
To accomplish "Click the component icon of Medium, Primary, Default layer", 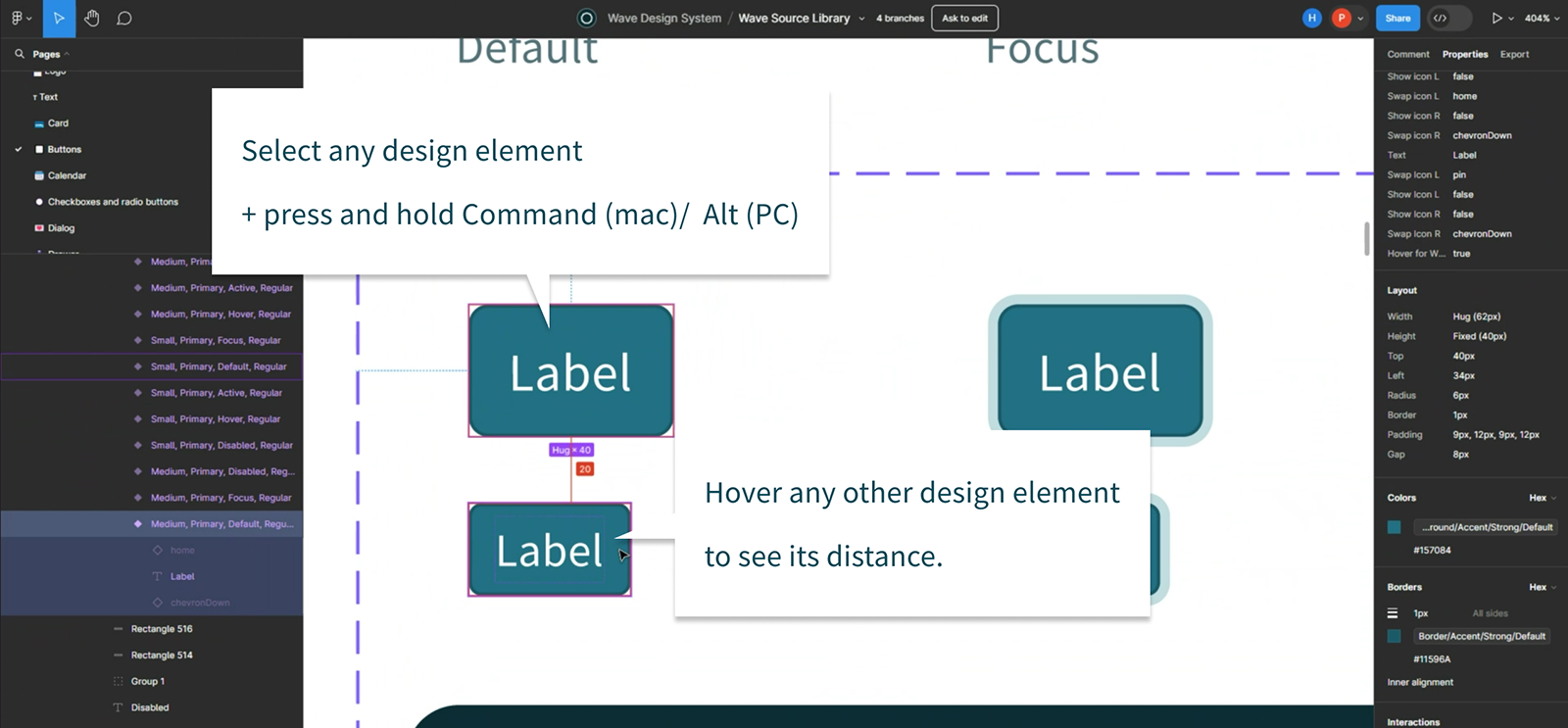I will 137,524.
